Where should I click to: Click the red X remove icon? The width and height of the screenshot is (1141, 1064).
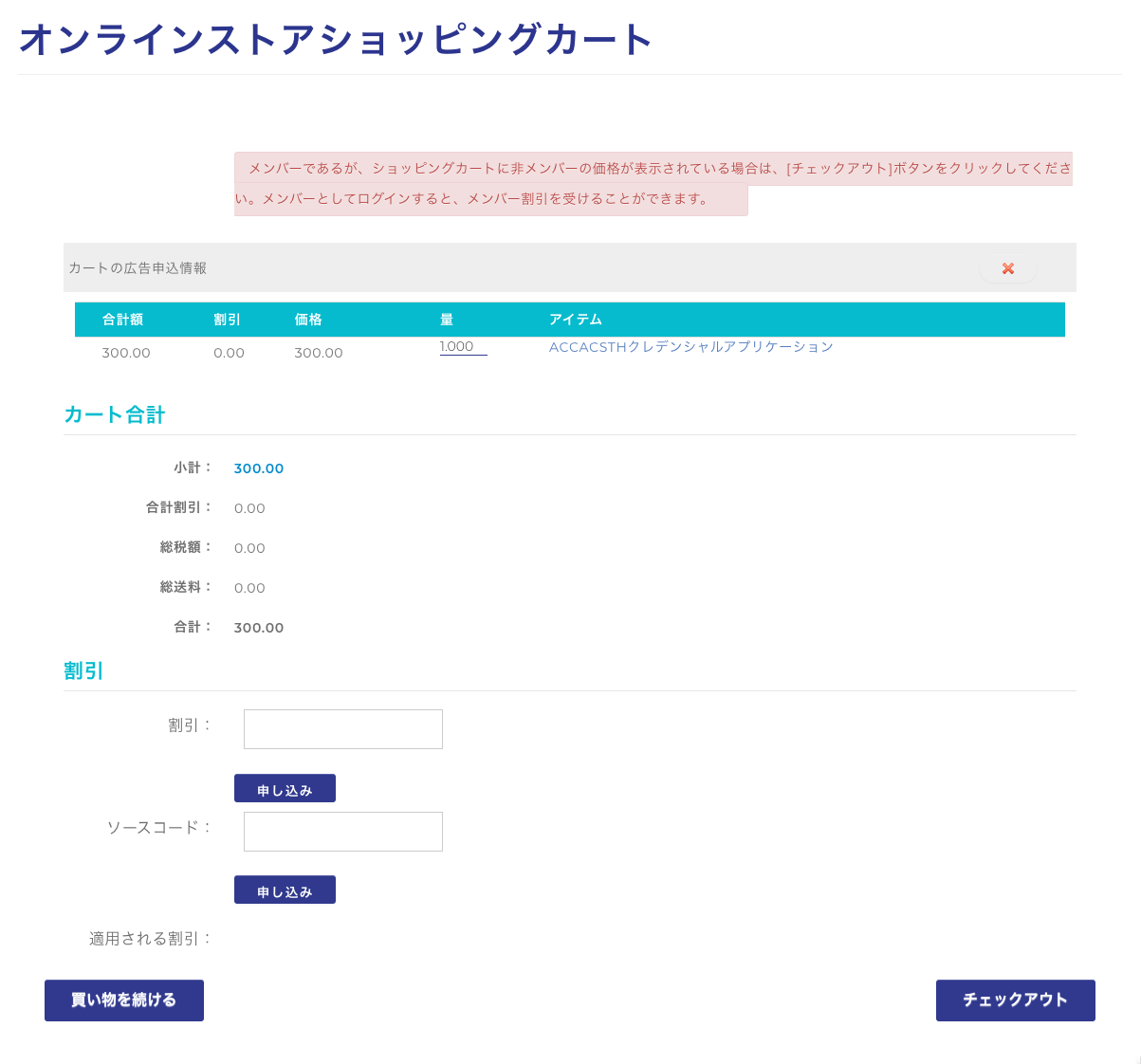(1007, 269)
